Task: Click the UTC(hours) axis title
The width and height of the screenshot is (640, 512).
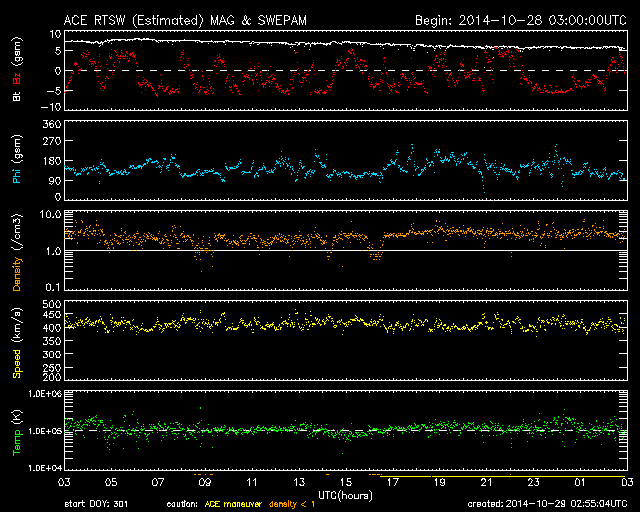Action: click(347, 494)
